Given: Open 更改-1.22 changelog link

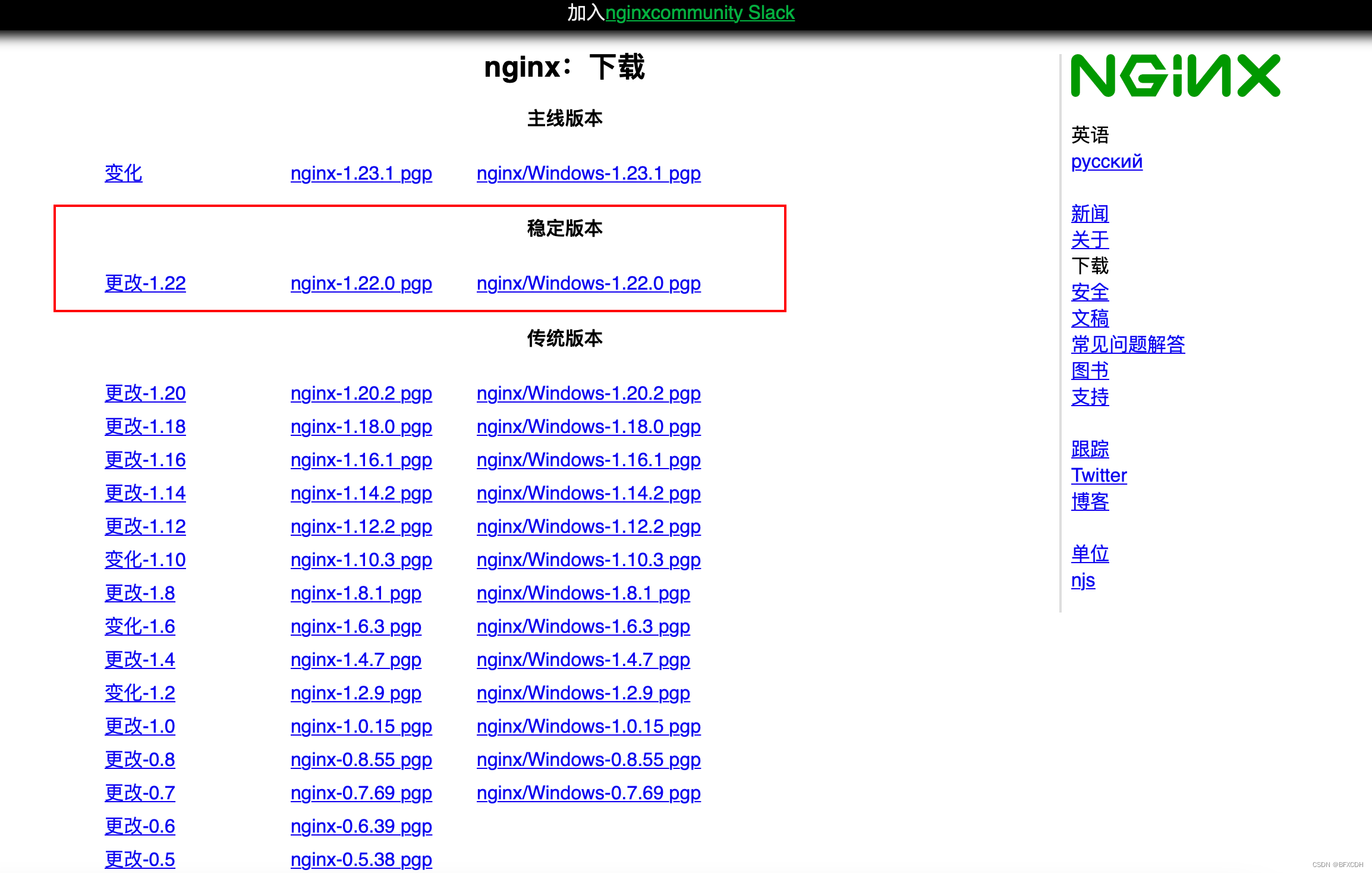Looking at the screenshot, I should pos(145,284).
